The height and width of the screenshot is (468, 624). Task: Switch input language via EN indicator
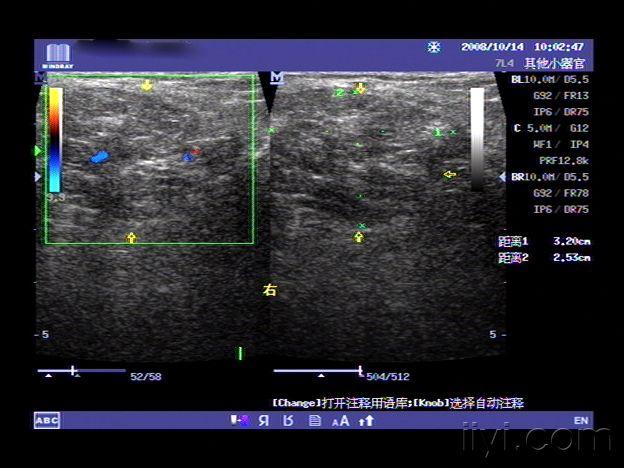581,421
